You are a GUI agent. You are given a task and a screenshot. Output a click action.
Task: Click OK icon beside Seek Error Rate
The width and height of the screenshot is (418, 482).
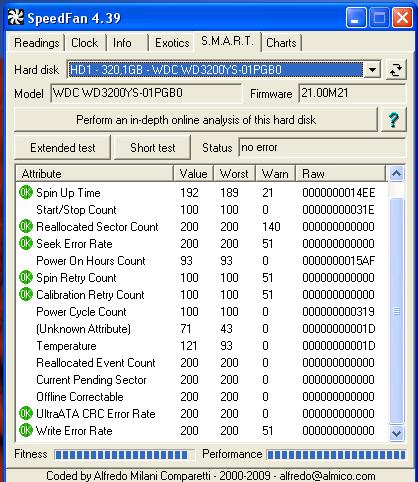click(26, 243)
